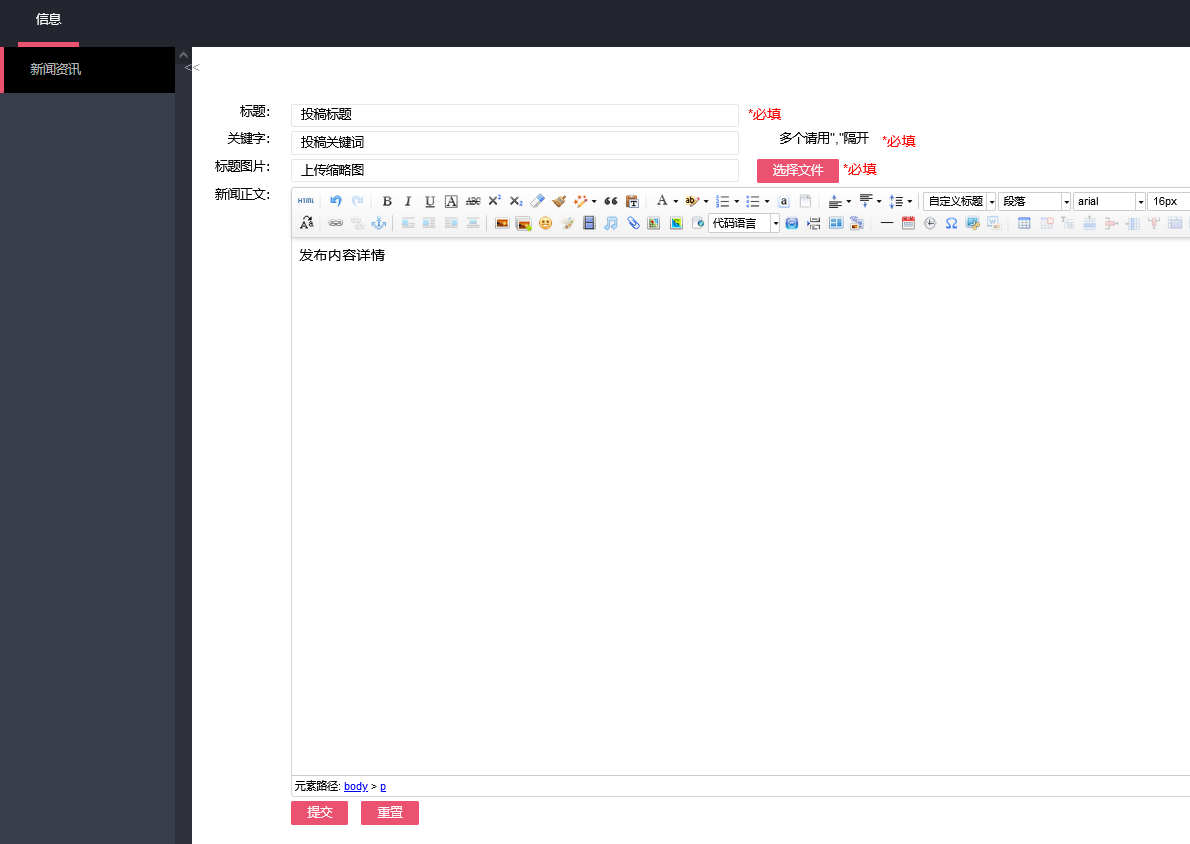The width and height of the screenshot is (1190, 844).
Task: Insert music
Action: tap(610, 223)
